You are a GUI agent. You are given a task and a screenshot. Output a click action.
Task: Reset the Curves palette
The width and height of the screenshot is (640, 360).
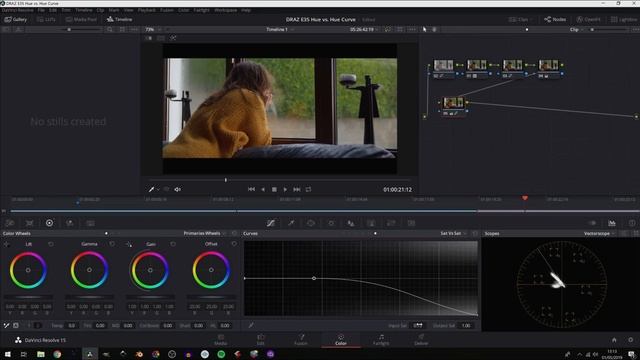click(475, 233)
